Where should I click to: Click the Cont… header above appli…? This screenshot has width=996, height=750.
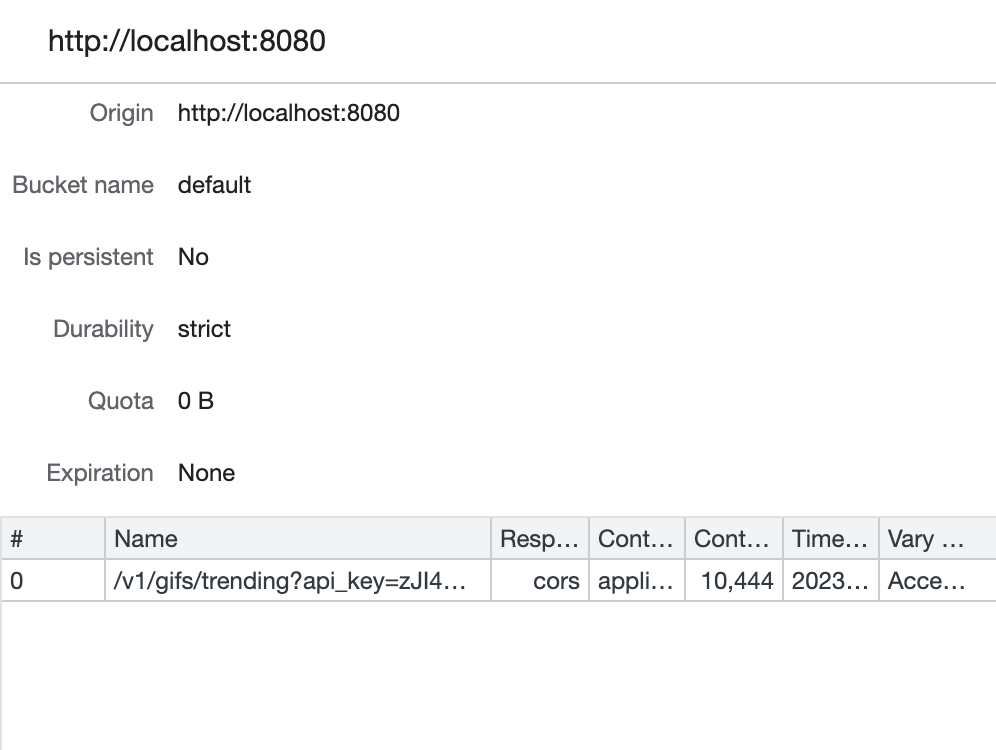637,539
